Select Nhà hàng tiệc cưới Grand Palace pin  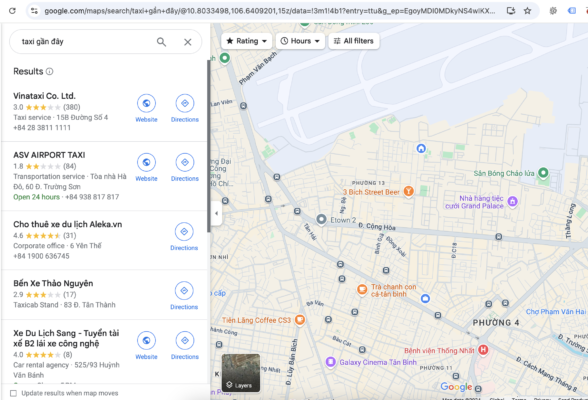(513, 201)
